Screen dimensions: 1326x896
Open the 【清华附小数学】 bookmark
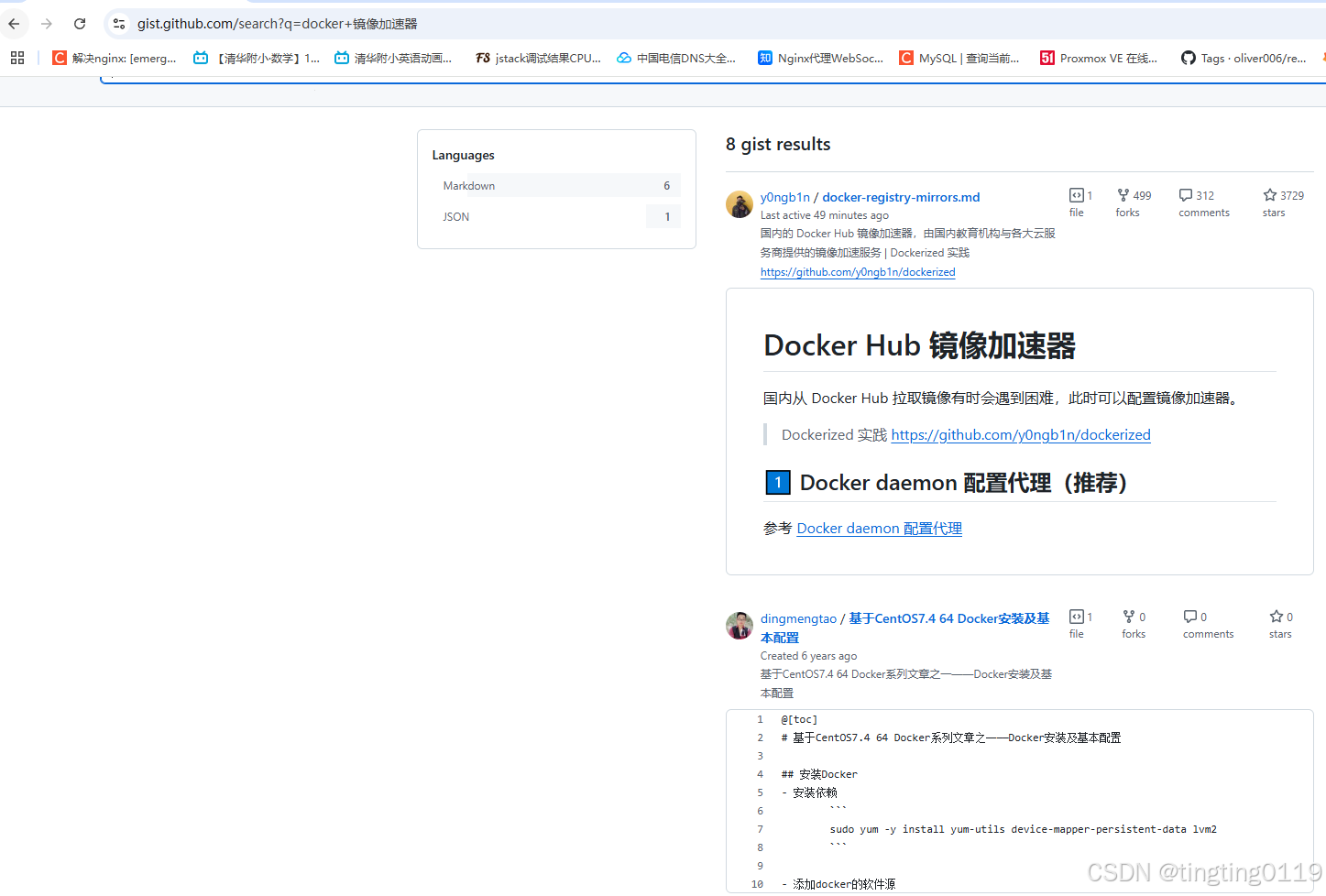[257, 58]
